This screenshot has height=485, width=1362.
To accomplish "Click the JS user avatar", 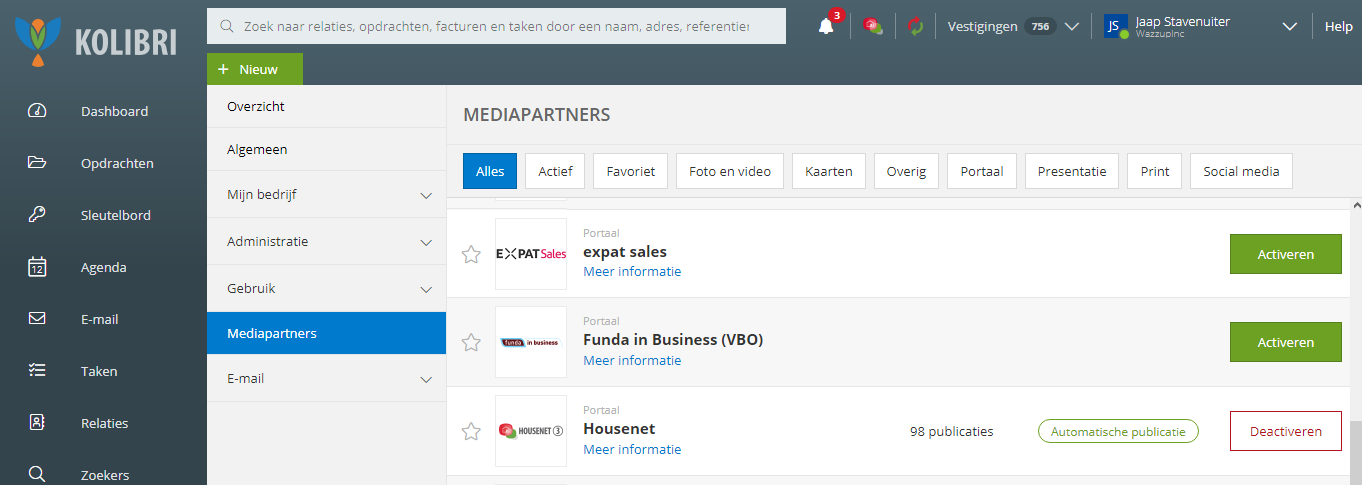I will pyautogui.click(x=1115, y=26).
